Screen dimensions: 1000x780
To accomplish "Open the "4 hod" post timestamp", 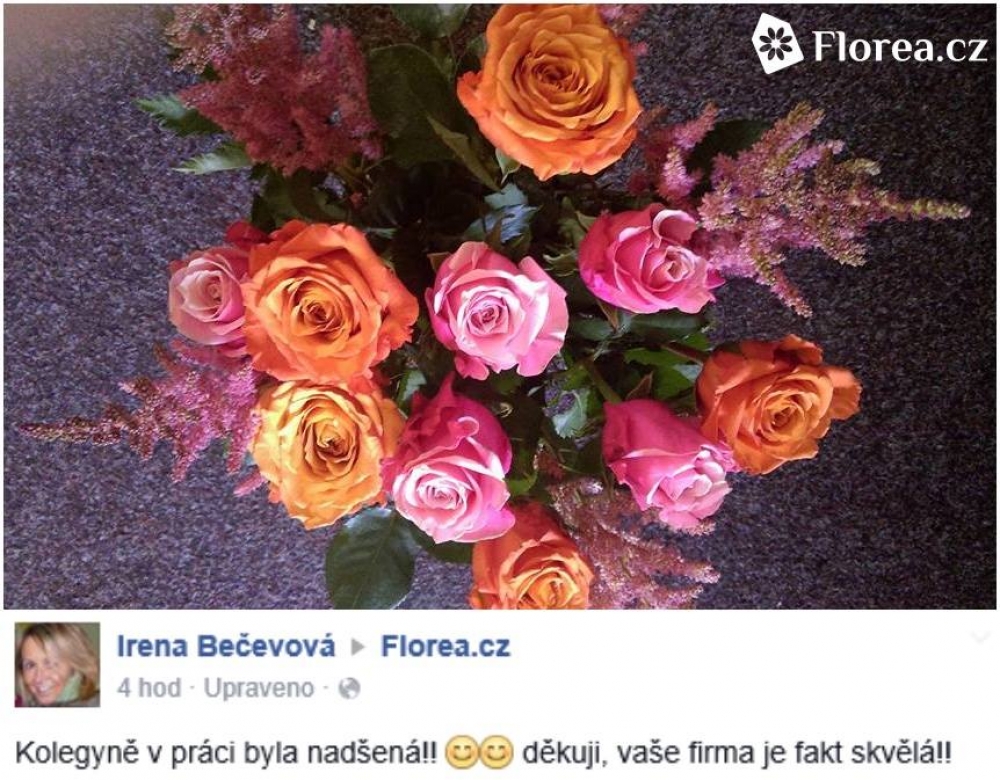I will pyautogui.click(x=149, y=688).
